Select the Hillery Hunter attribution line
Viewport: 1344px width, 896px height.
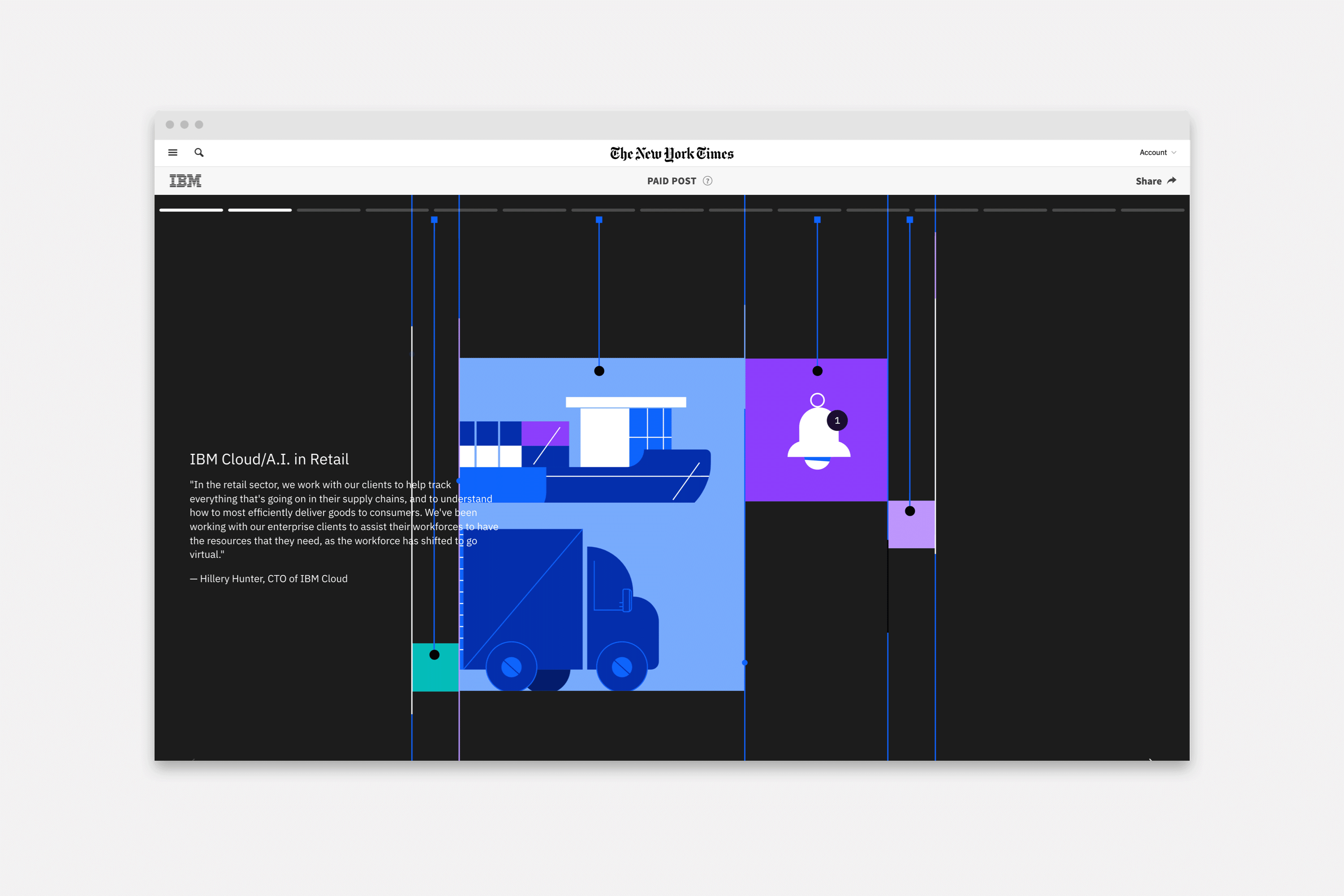click(268, 579)
